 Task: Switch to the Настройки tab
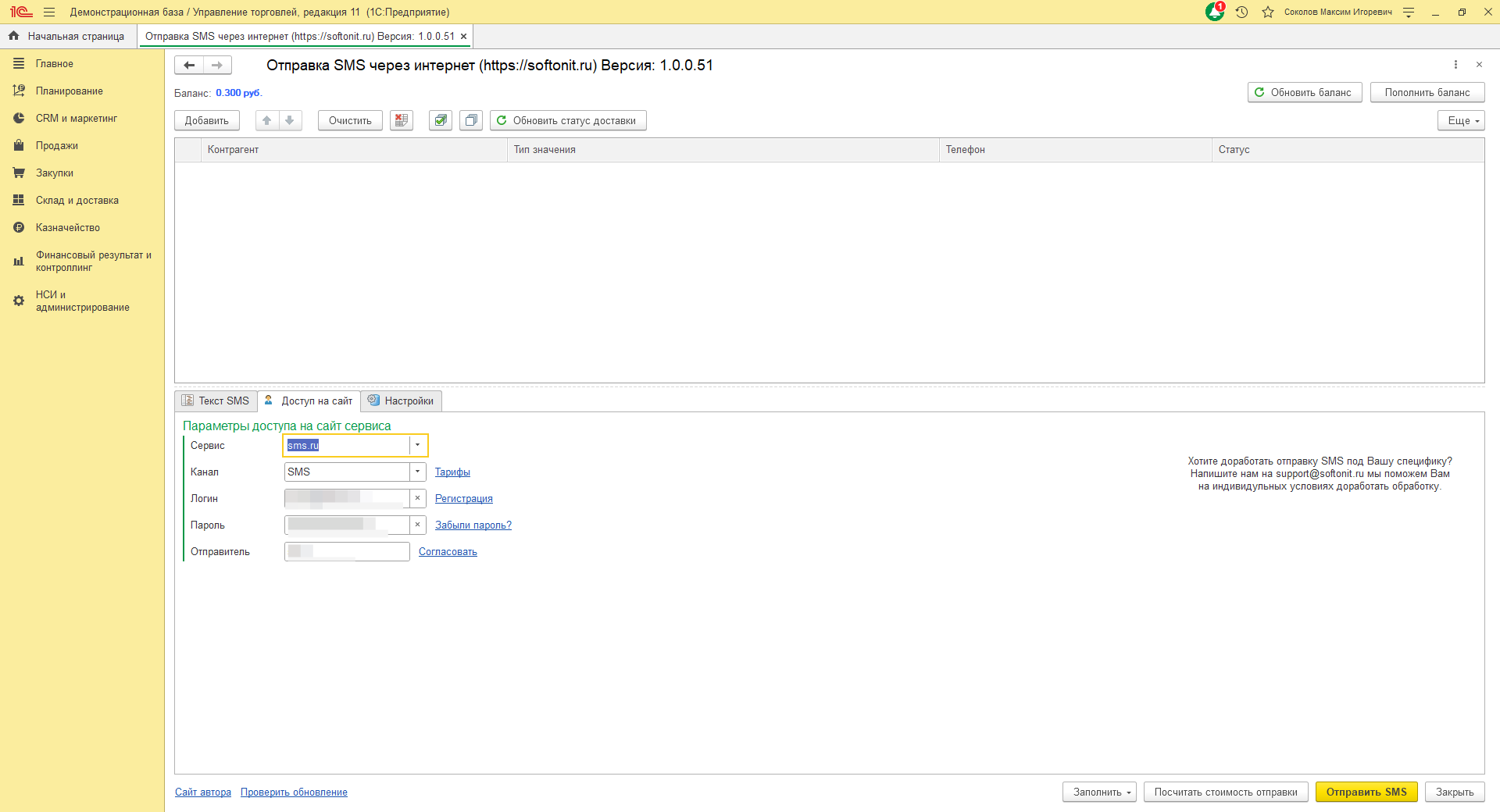[401, 401]
